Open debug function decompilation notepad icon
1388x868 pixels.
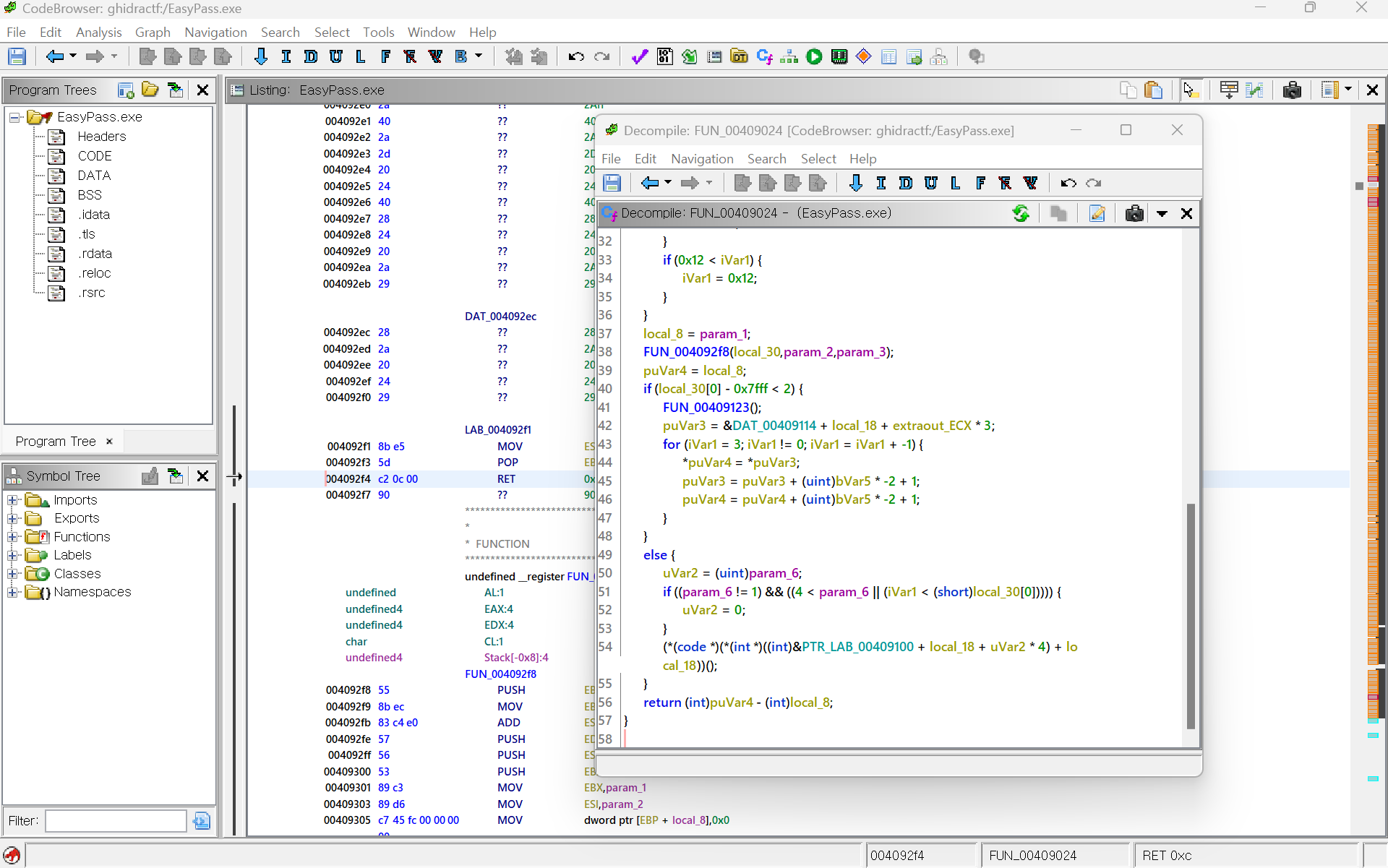tap(1097, 214)
